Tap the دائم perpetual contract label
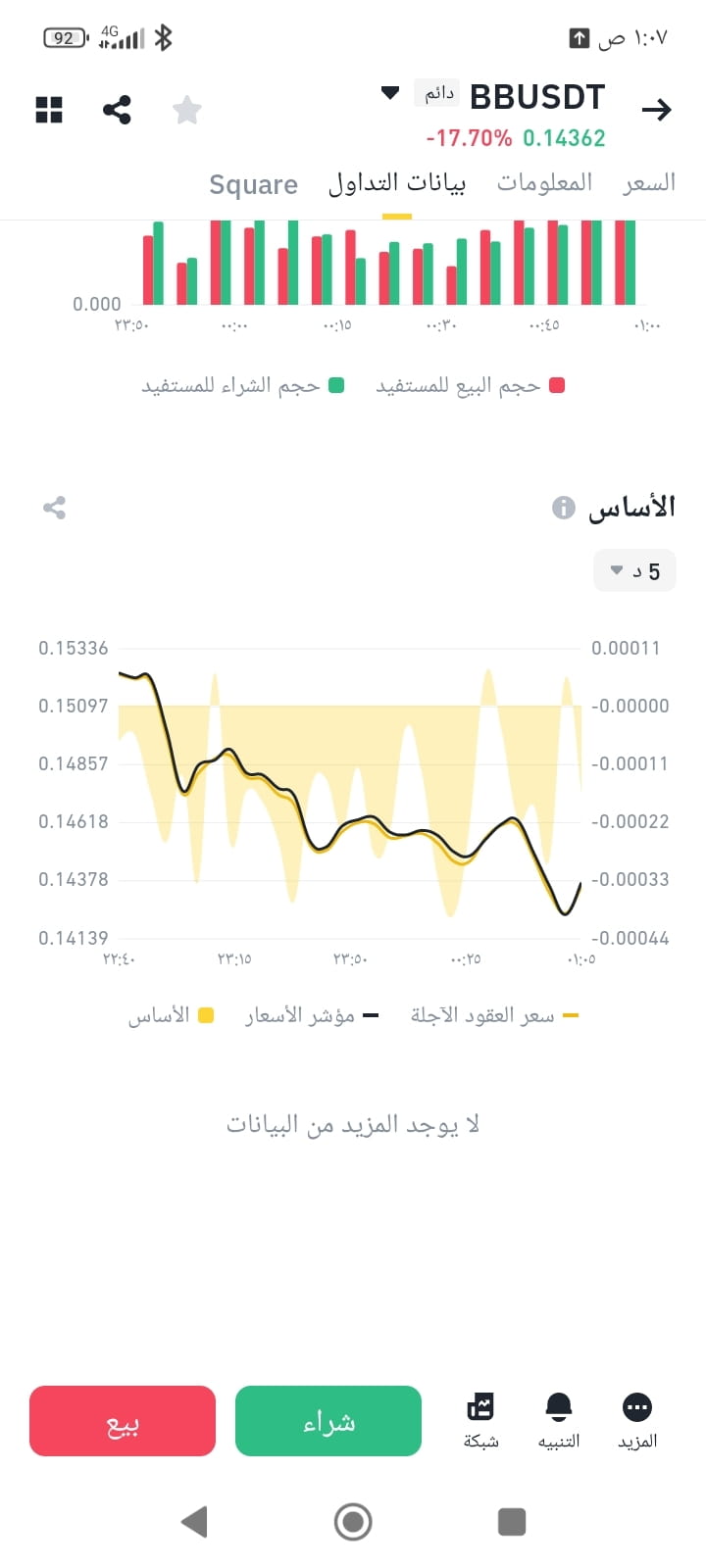The height and width of the screenshot is (1568, 706). tap(437, 93)
